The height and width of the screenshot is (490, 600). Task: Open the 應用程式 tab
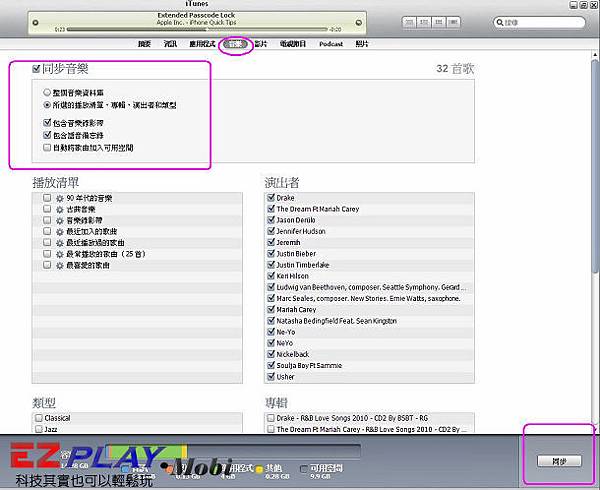(x=202, y=44)
